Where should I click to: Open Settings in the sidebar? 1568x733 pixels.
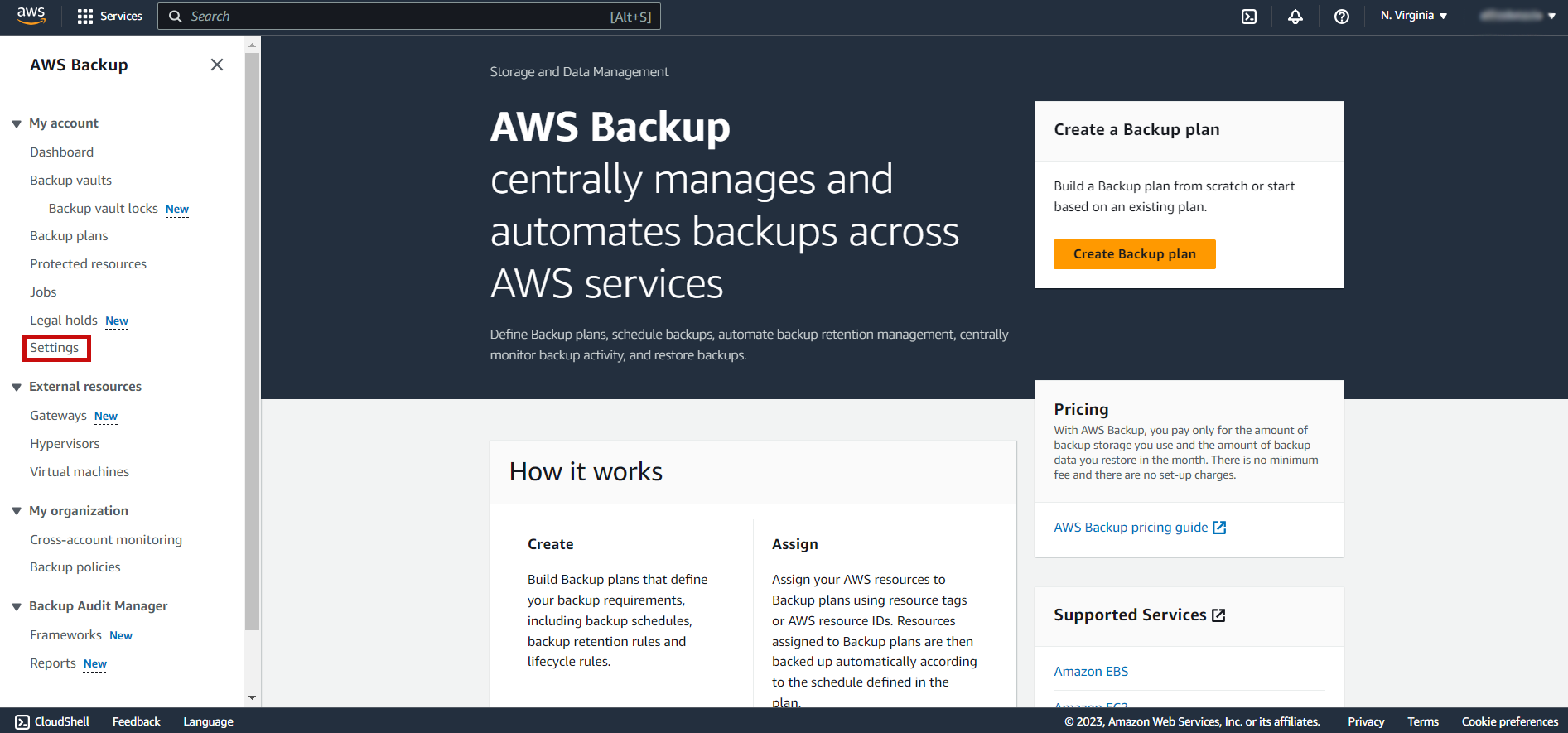point(55,348)
